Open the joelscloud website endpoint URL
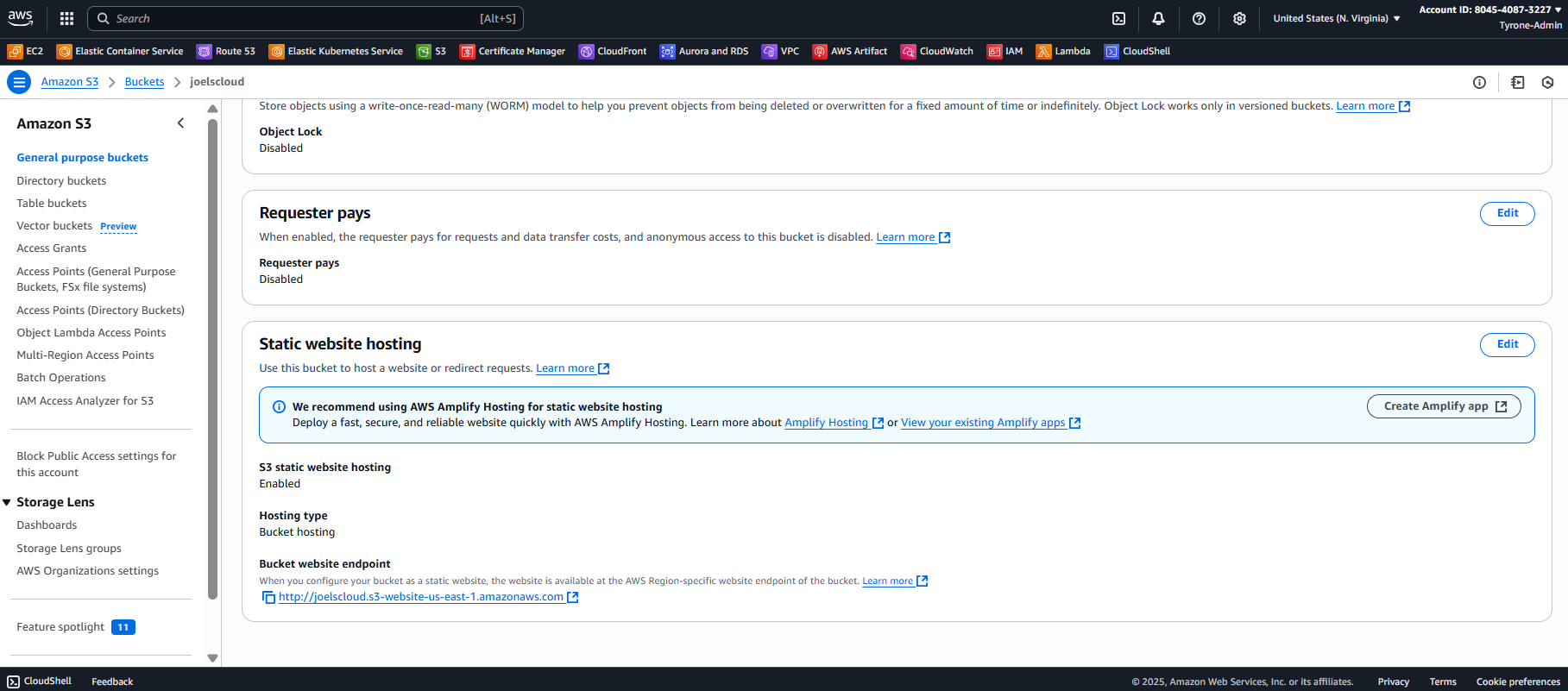1568x691 pixels. [428, 597]
